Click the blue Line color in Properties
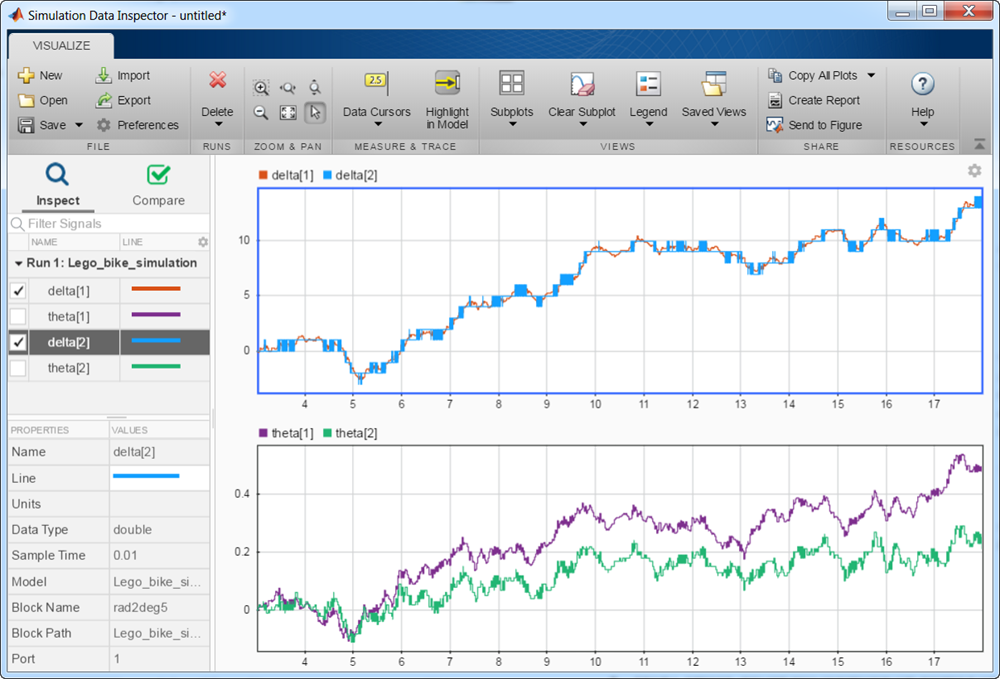The image size is (1000, 679). click(x=147, y=478)
